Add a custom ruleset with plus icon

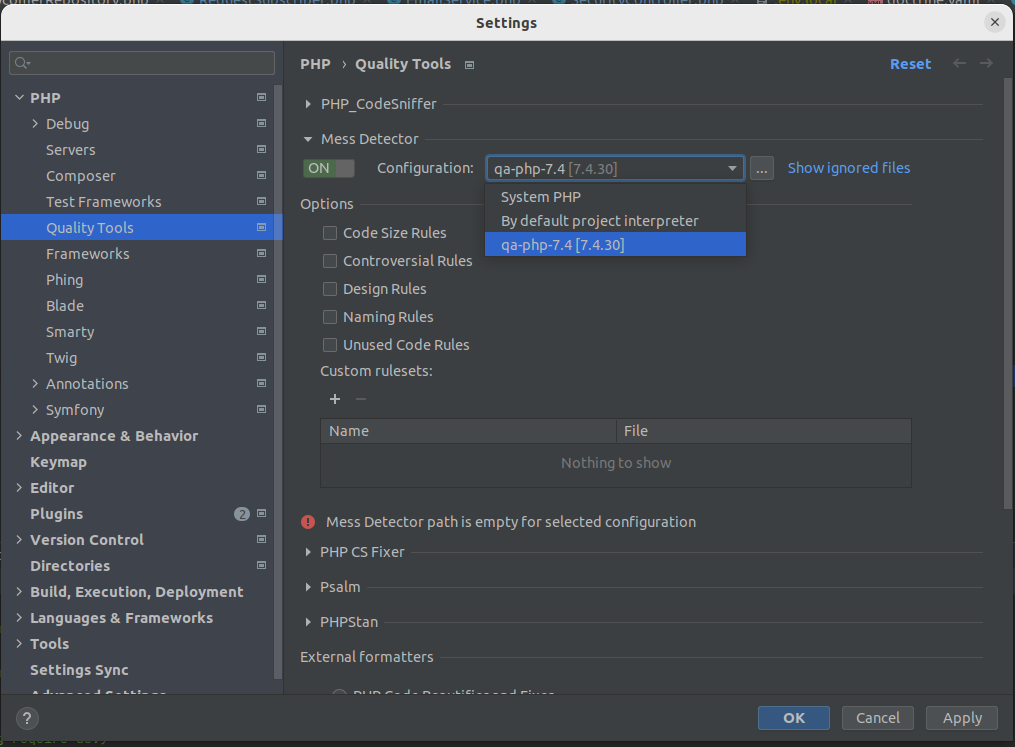[335, 399]
